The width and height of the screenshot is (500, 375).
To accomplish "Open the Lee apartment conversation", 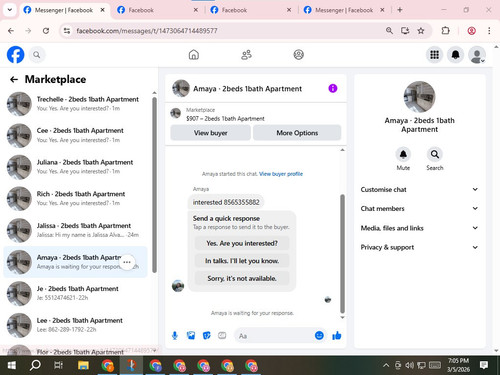I will click(75, 325).
